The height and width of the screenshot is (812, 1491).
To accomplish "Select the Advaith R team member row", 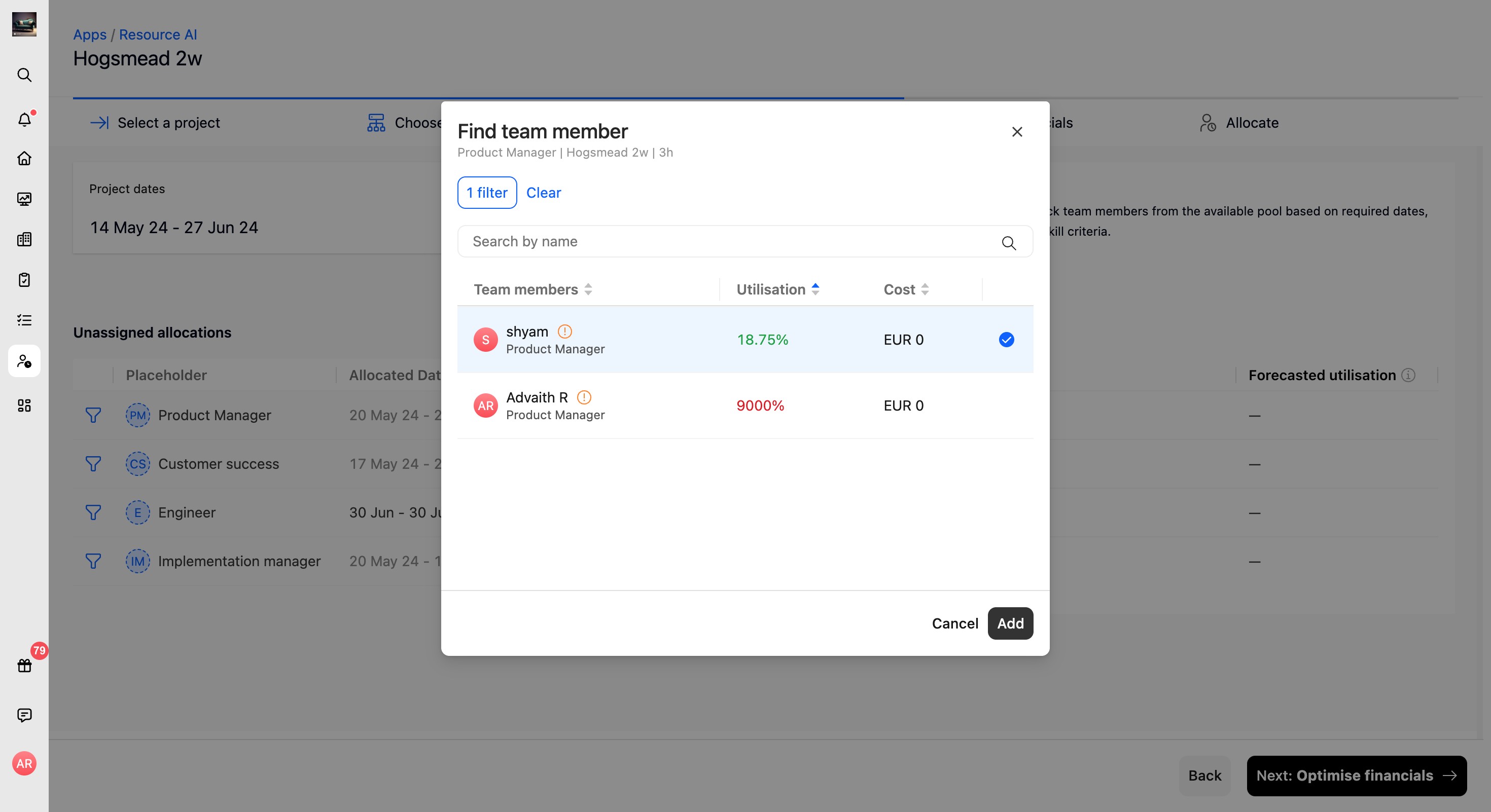I will (x=745, y=405).
